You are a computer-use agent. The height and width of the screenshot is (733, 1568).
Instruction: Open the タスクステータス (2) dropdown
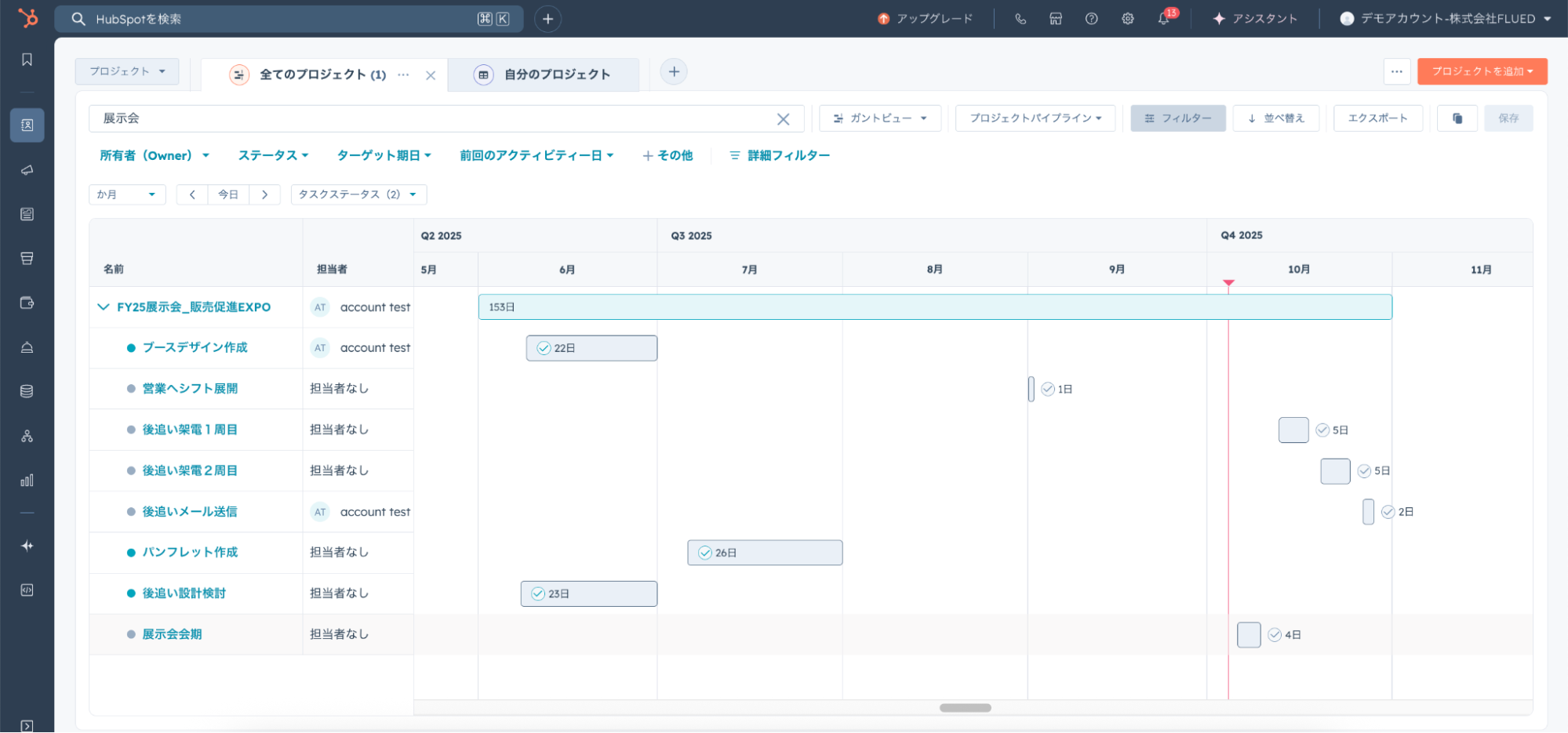click(358, 194)
